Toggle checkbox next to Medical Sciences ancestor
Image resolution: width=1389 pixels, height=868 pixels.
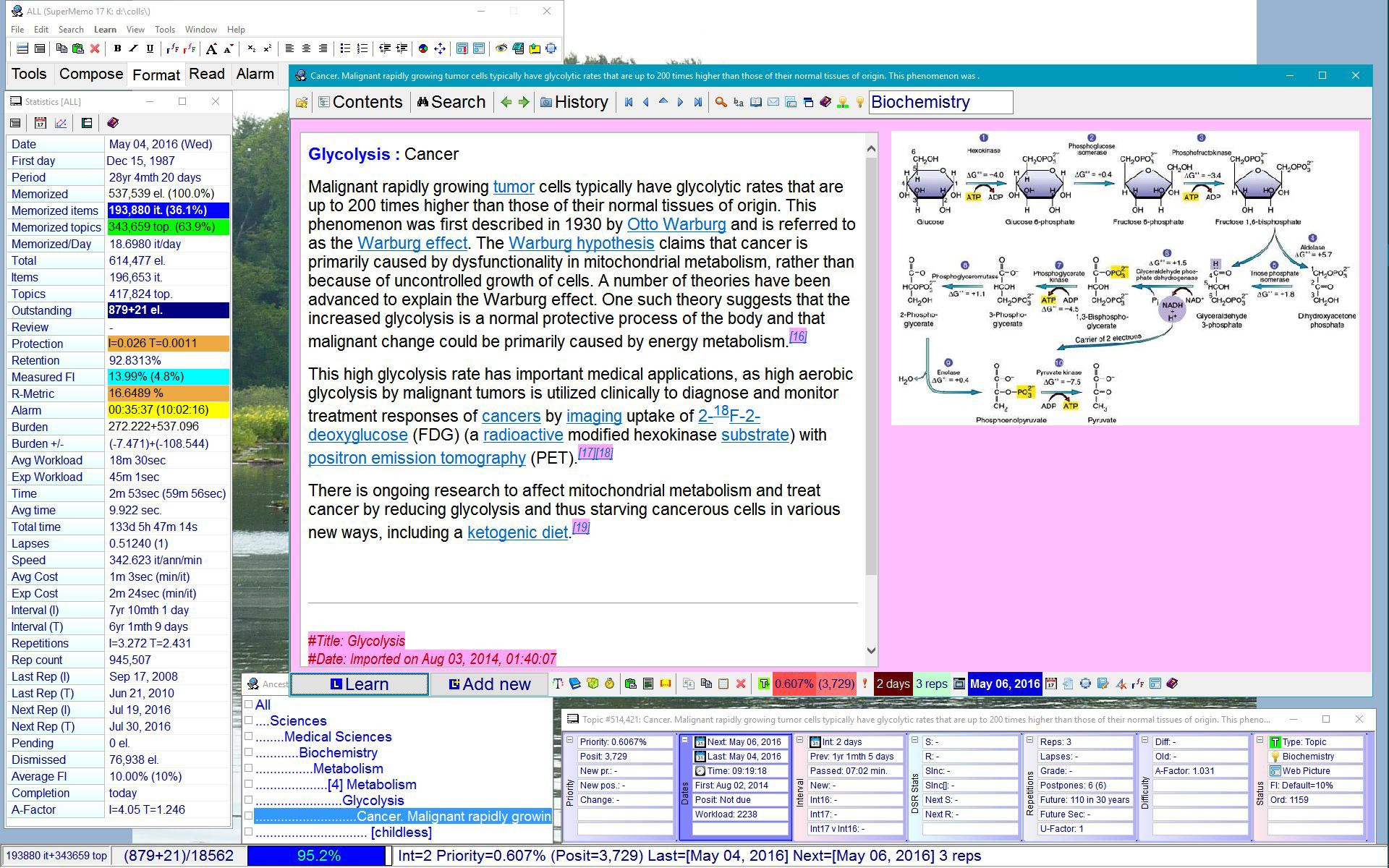click(x=249, y=736)
